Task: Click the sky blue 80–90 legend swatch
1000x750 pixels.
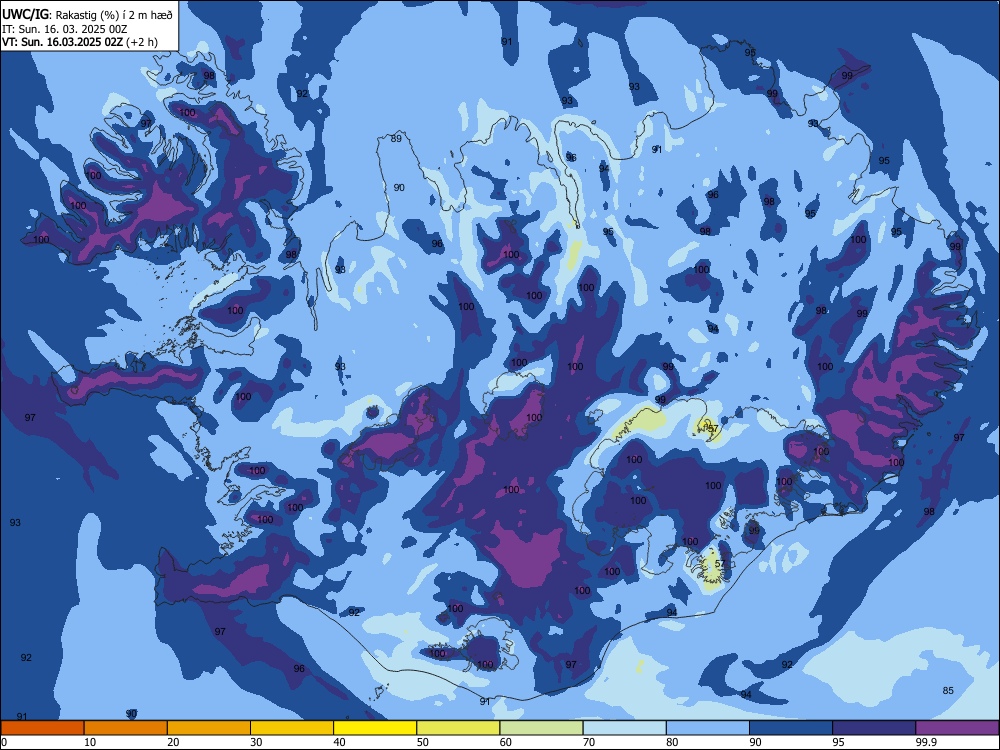Action: [708, 728]
